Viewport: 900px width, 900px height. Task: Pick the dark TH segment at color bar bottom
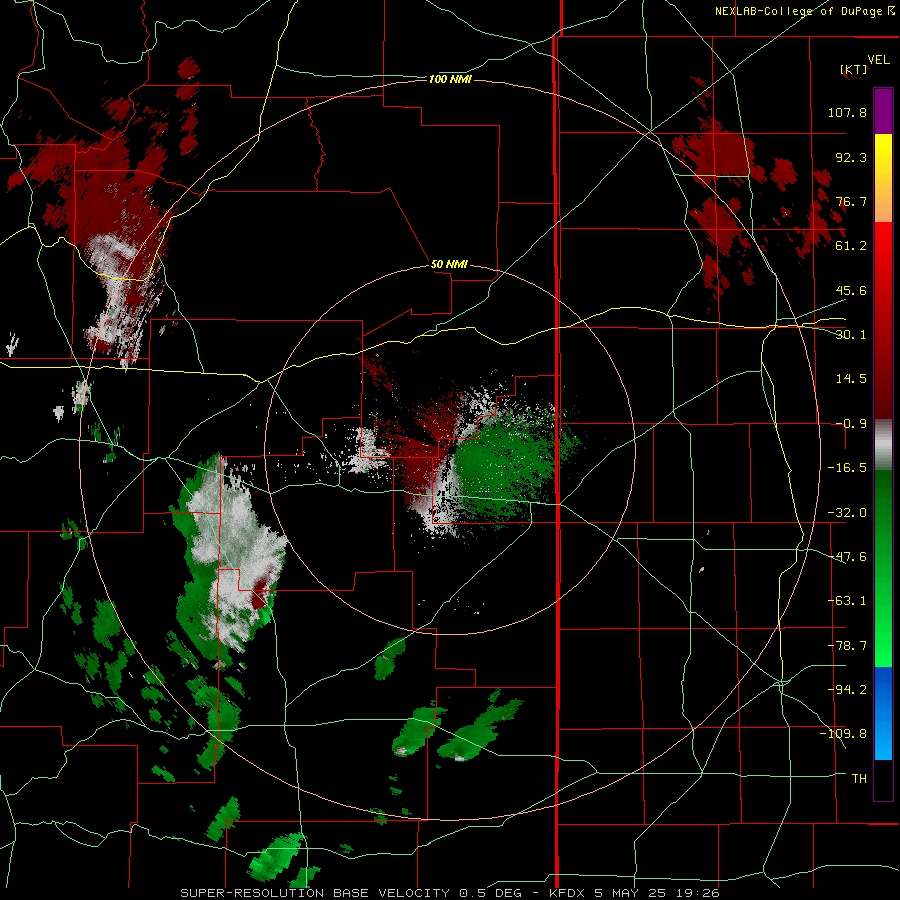(x=883, y=779)
